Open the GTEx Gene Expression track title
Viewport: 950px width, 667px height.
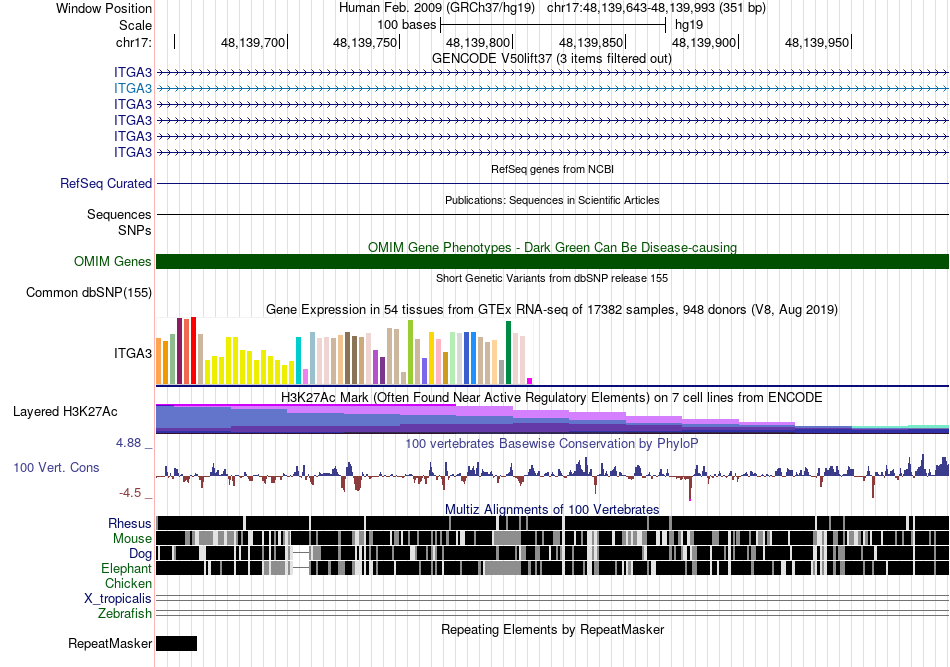[552, 310]
